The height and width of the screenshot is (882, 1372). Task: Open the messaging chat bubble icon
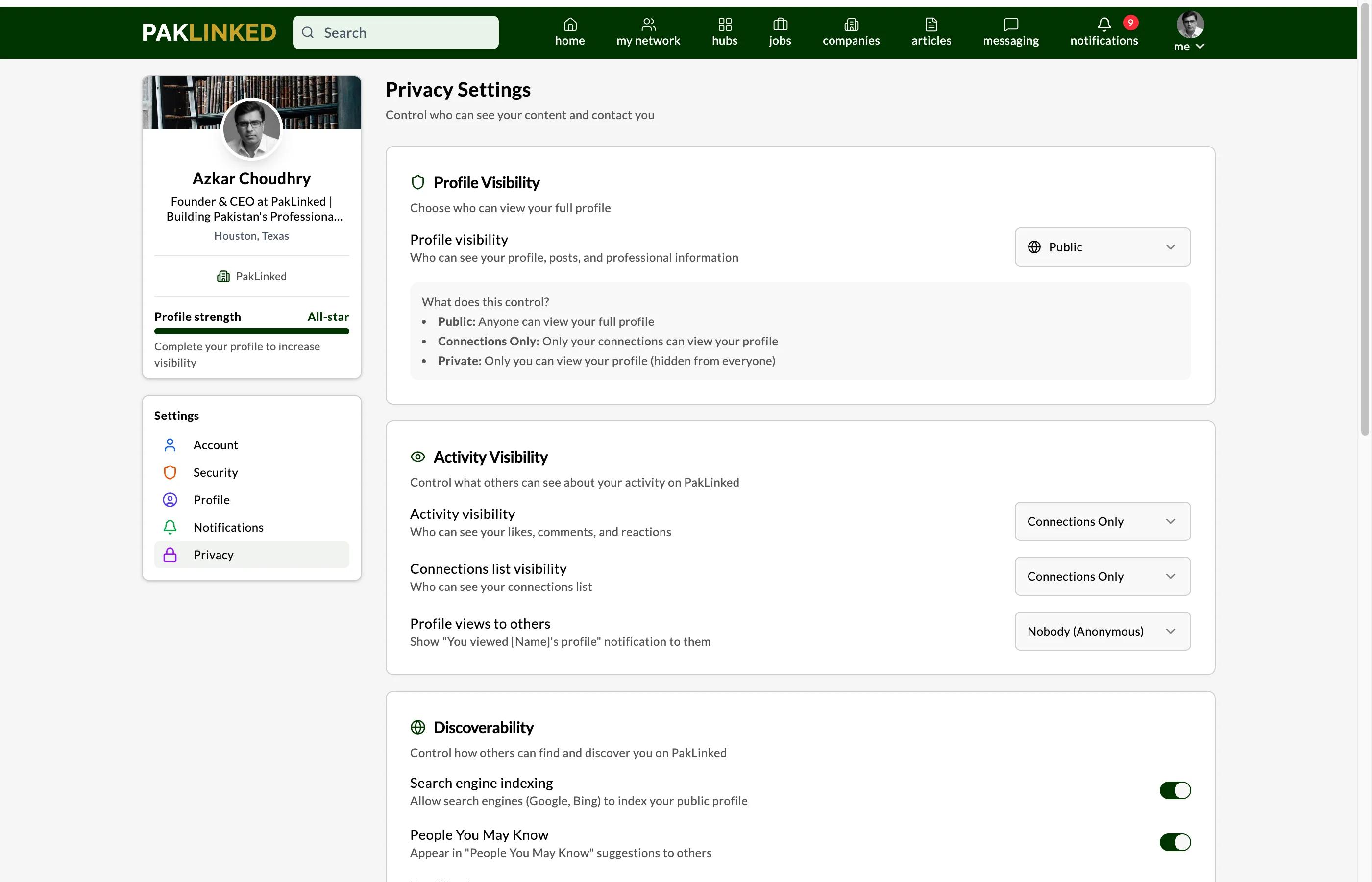point(1011,25)
